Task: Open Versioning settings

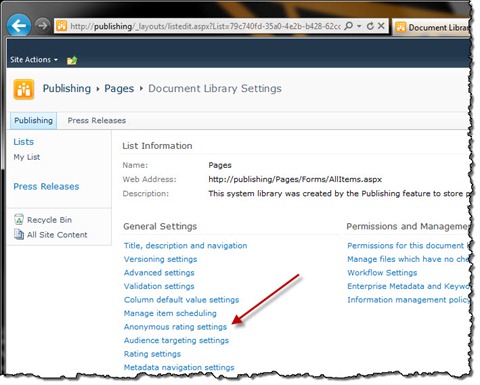Action: (160, 259)
